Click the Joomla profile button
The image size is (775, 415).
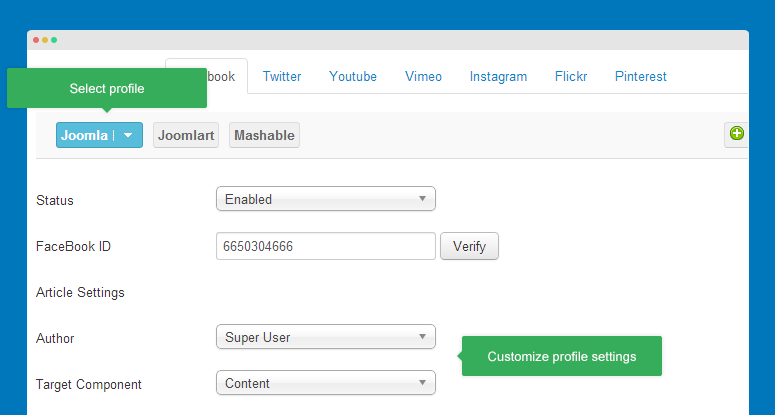pos(84,136)
